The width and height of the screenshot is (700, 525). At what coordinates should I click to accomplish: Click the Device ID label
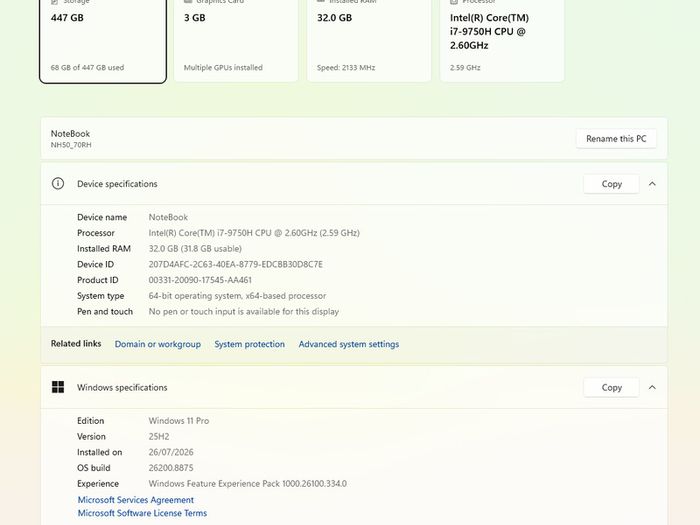(95, 264)
